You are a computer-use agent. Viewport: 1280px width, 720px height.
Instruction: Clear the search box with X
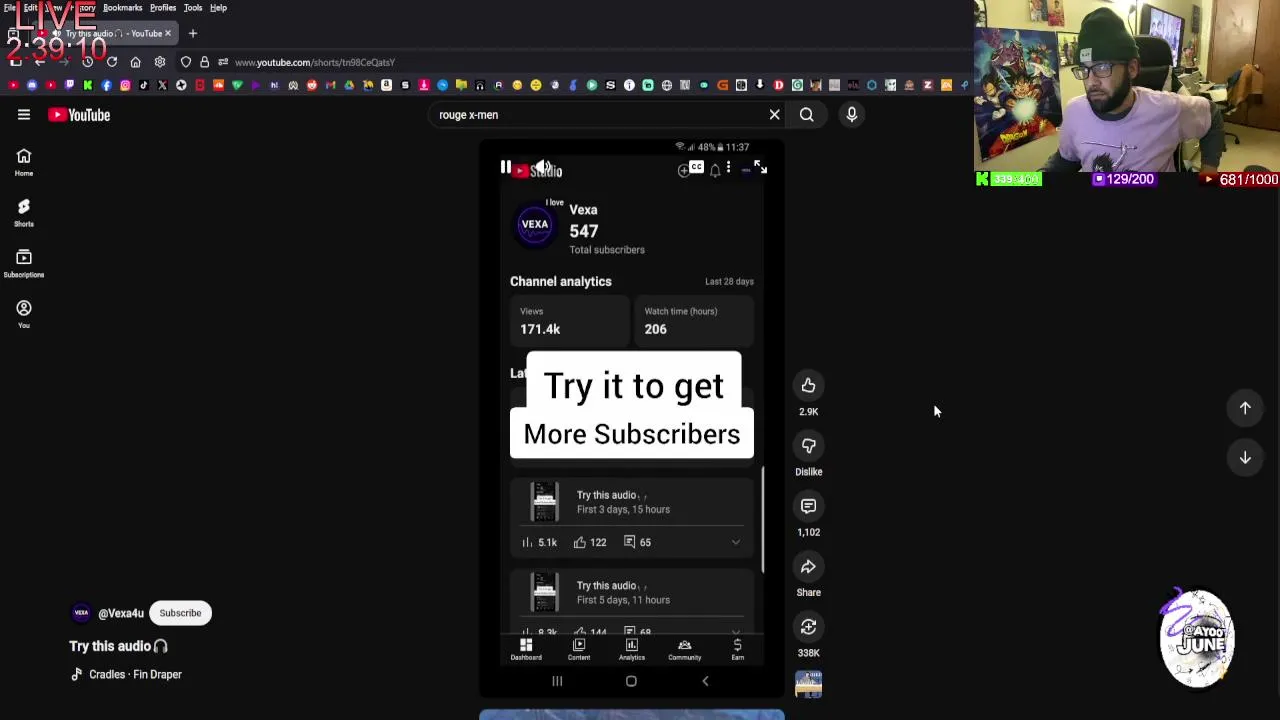pyautogui.click(x=774, y=115)
